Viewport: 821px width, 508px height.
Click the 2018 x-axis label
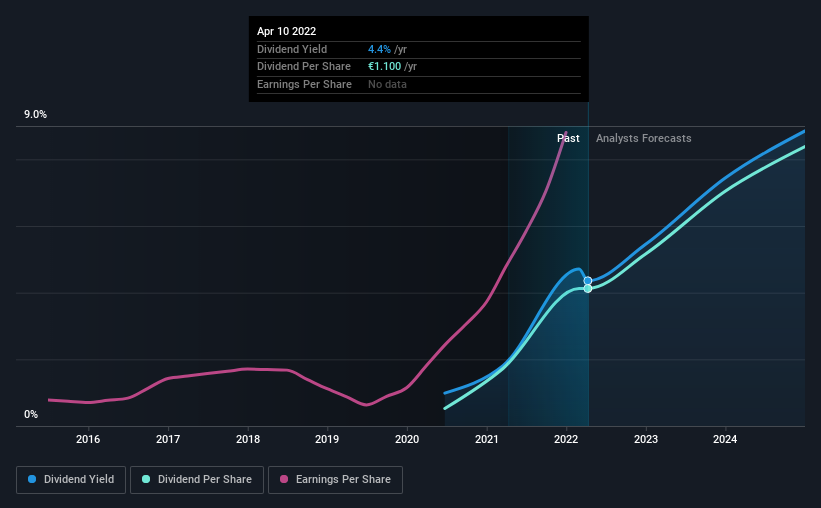[248, 439]
